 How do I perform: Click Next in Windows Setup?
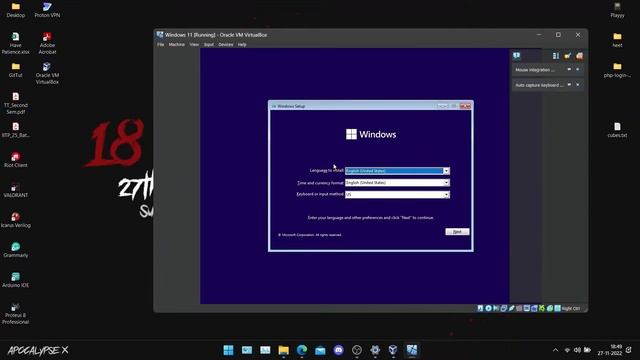click(457, 231)
